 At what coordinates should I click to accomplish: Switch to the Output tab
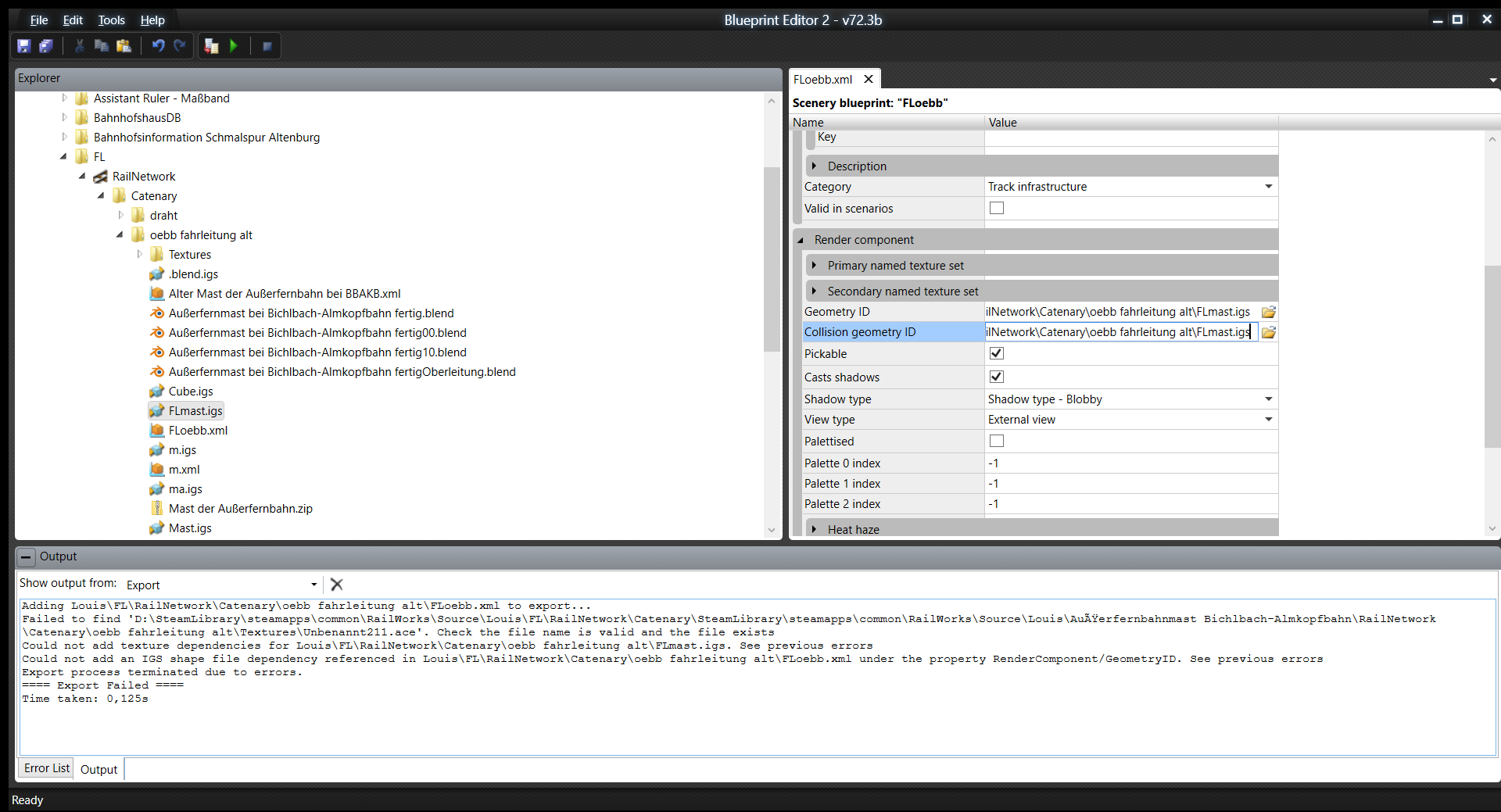[x=99, y=770]
